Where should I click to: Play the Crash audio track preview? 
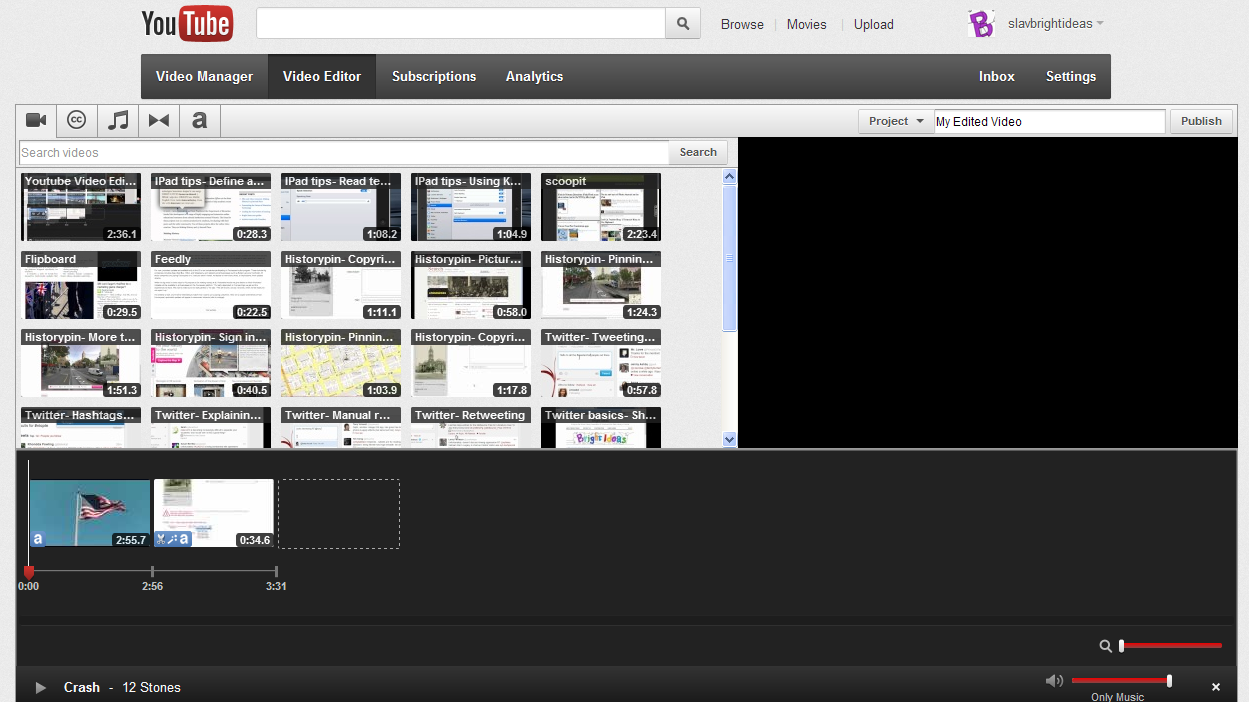41,687
